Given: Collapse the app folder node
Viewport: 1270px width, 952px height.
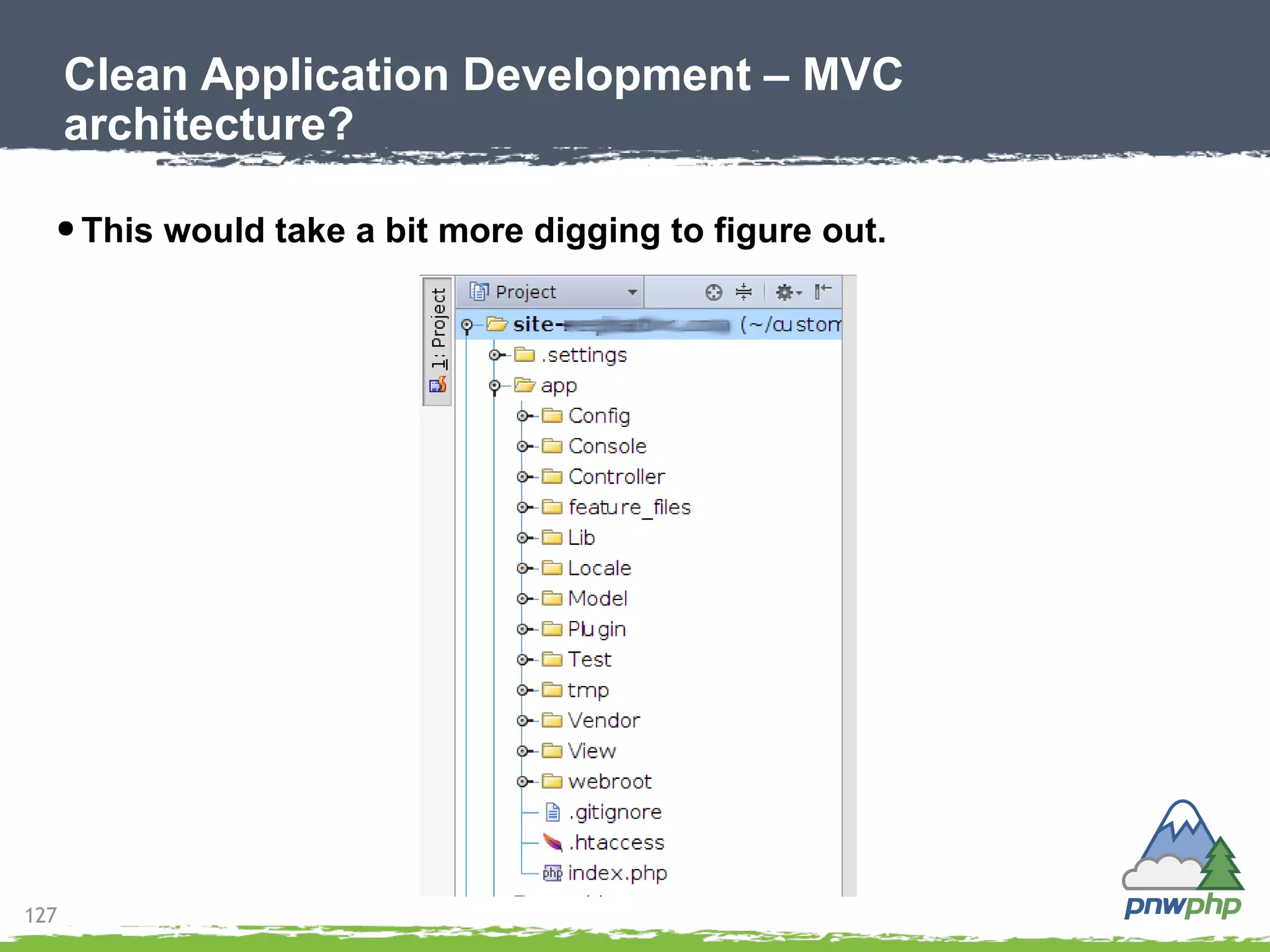Looking at the screenshot, I should (x=495, y=386).
